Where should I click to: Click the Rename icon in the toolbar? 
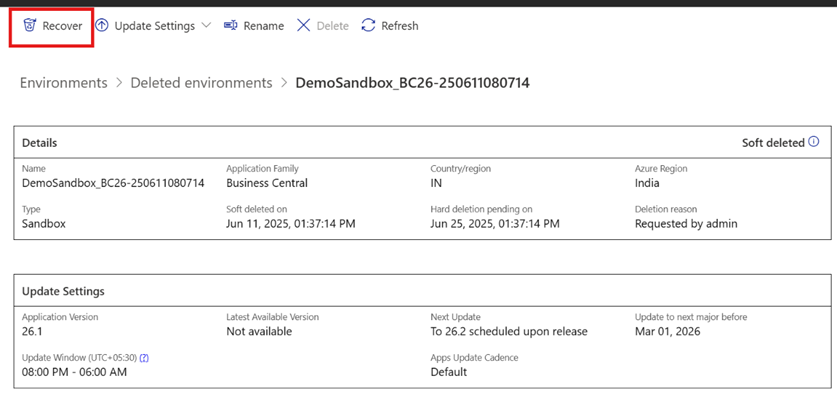(231, 26)
